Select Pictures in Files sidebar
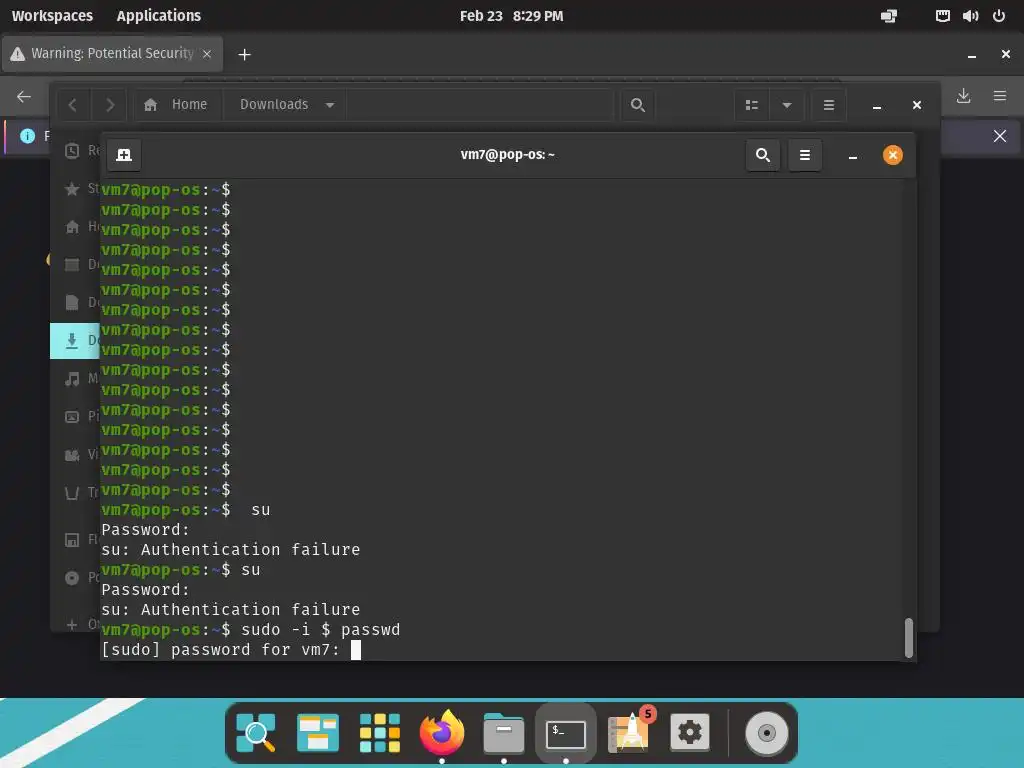This screenshot has height=768, width=1024. tap(76, 416)
